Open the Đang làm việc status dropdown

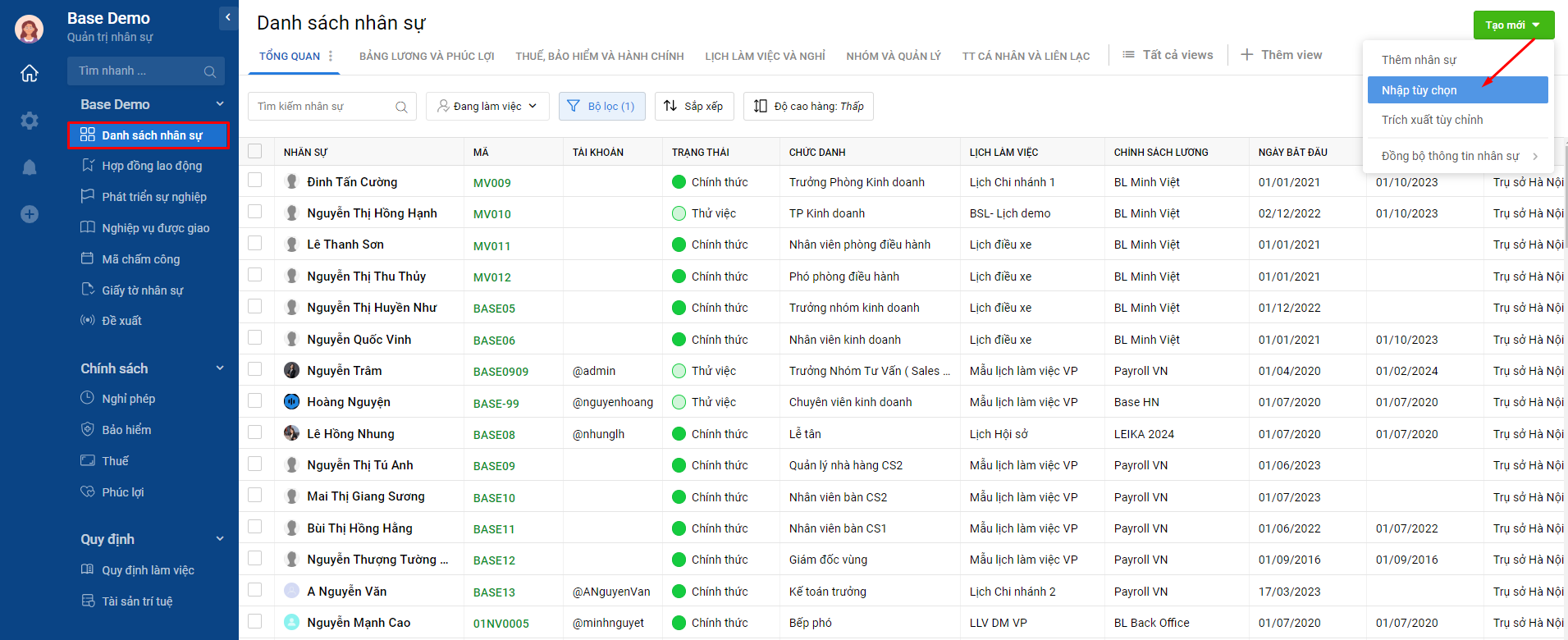487,106
